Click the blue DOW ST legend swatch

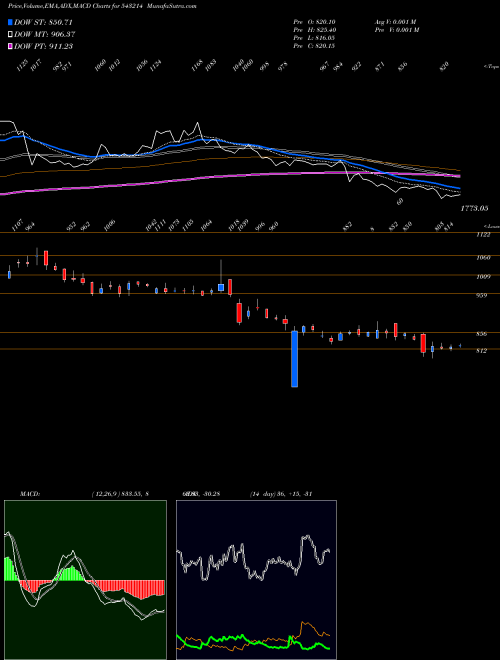coord(11,23)
